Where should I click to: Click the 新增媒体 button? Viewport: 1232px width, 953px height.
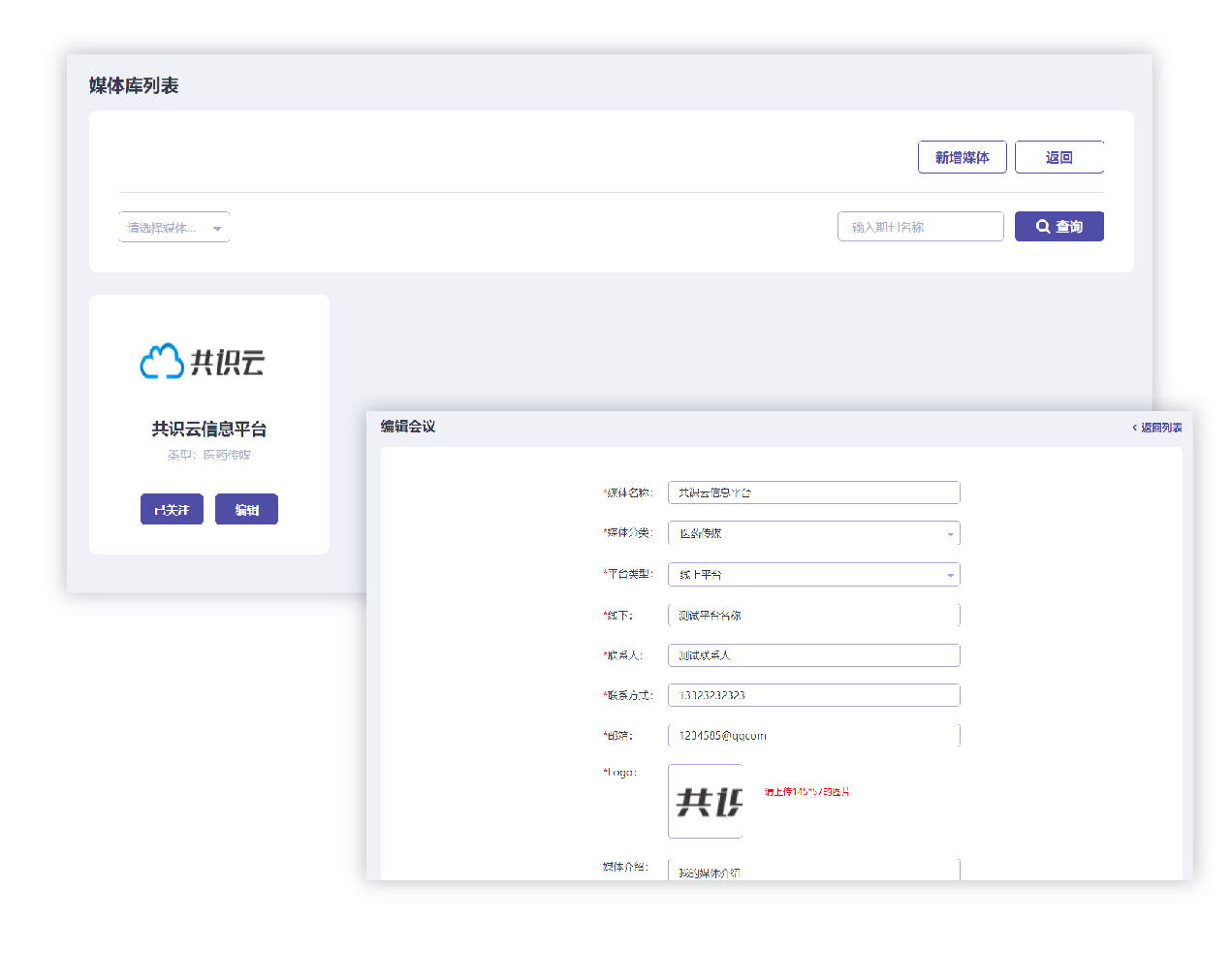coord(962,158)
